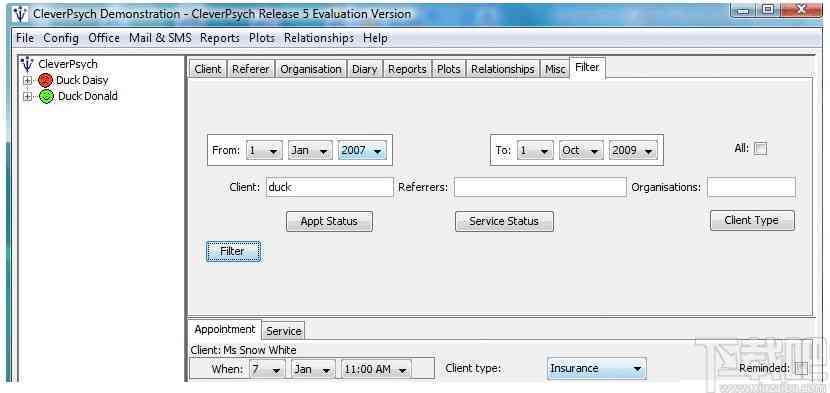Open the From day dropdown
Image resolution: width=830 pixels, height=393 pixels.
[264, 150]
